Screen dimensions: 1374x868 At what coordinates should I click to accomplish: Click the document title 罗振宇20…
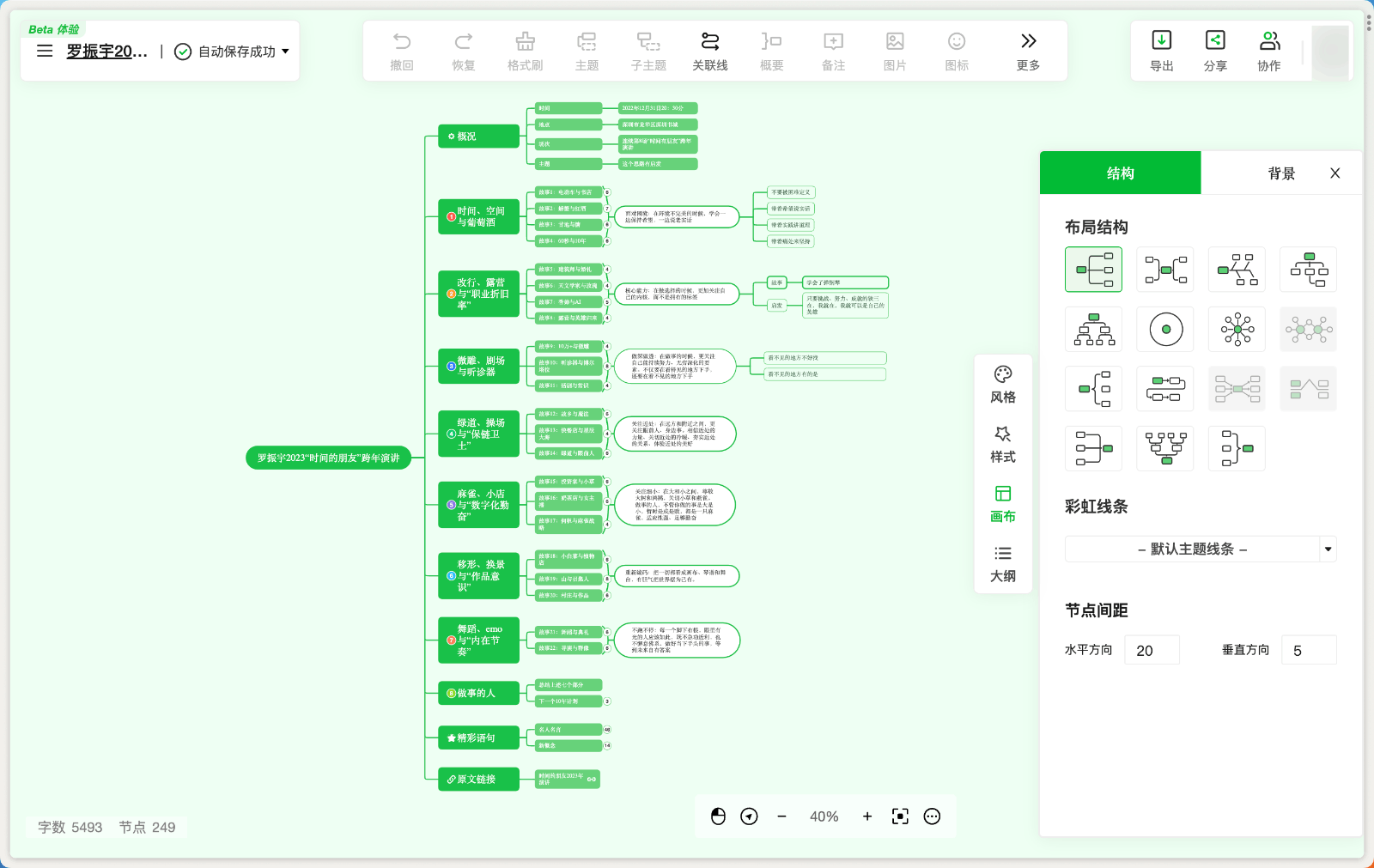coord(106,52)
